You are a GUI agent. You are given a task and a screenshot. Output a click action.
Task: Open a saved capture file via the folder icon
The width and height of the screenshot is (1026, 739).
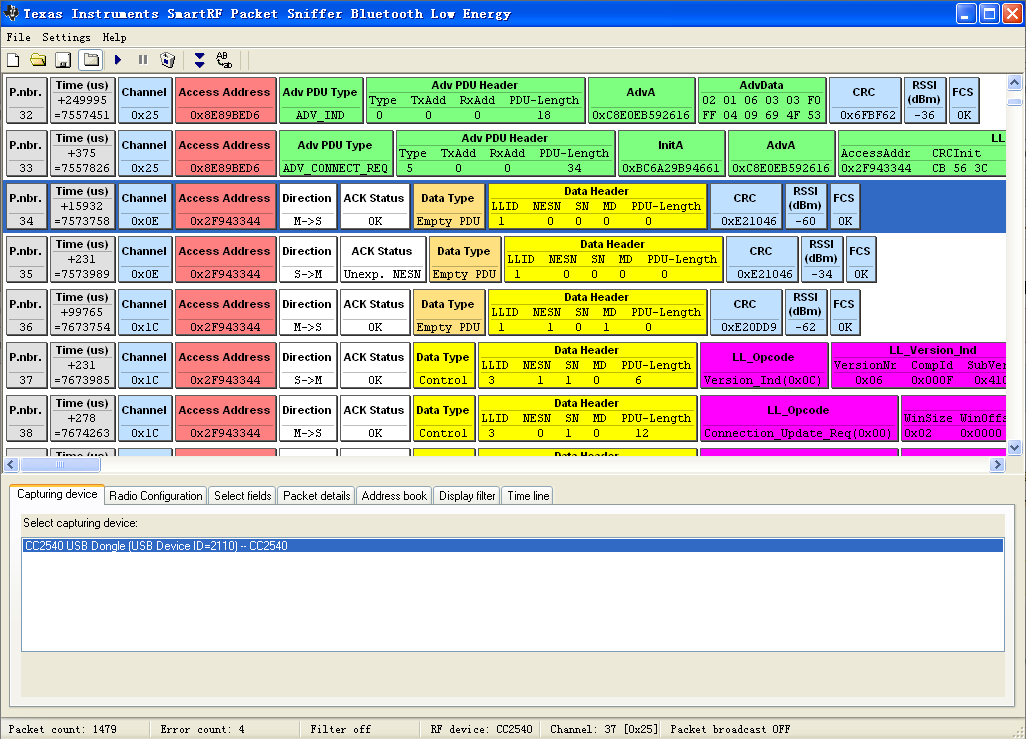tap(38, 60)
